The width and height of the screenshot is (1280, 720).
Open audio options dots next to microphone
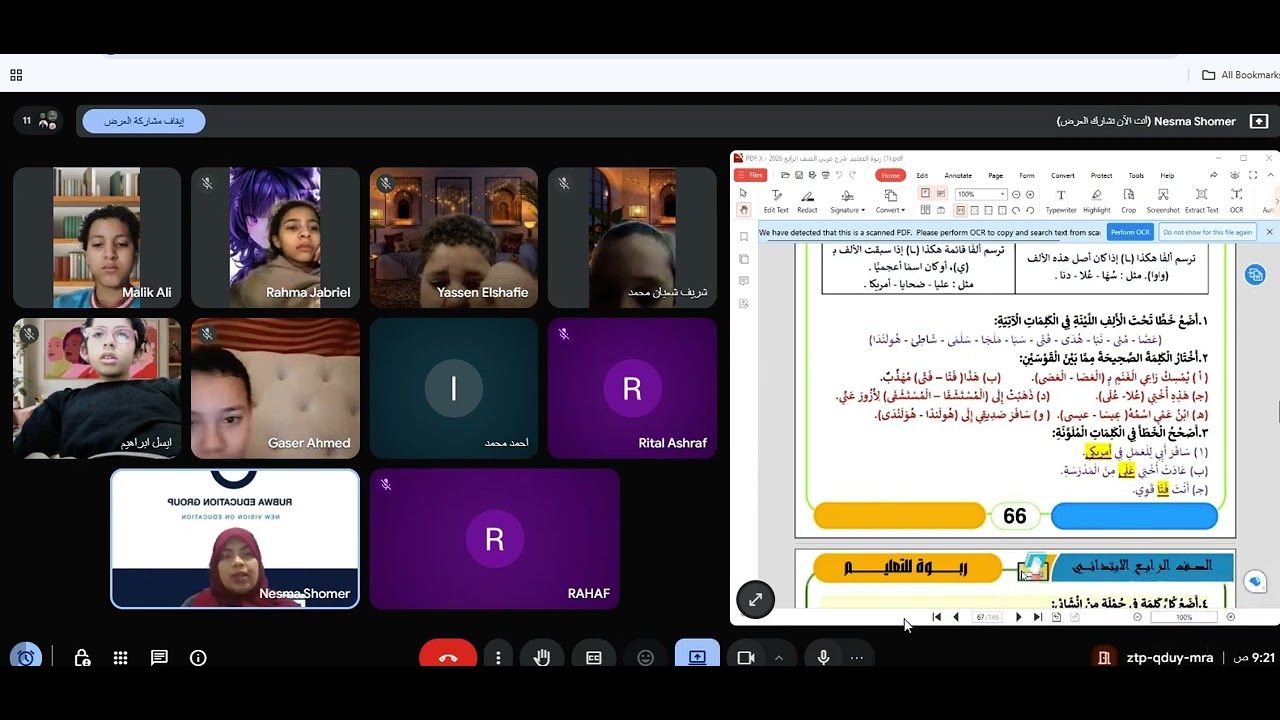[856, 657]
